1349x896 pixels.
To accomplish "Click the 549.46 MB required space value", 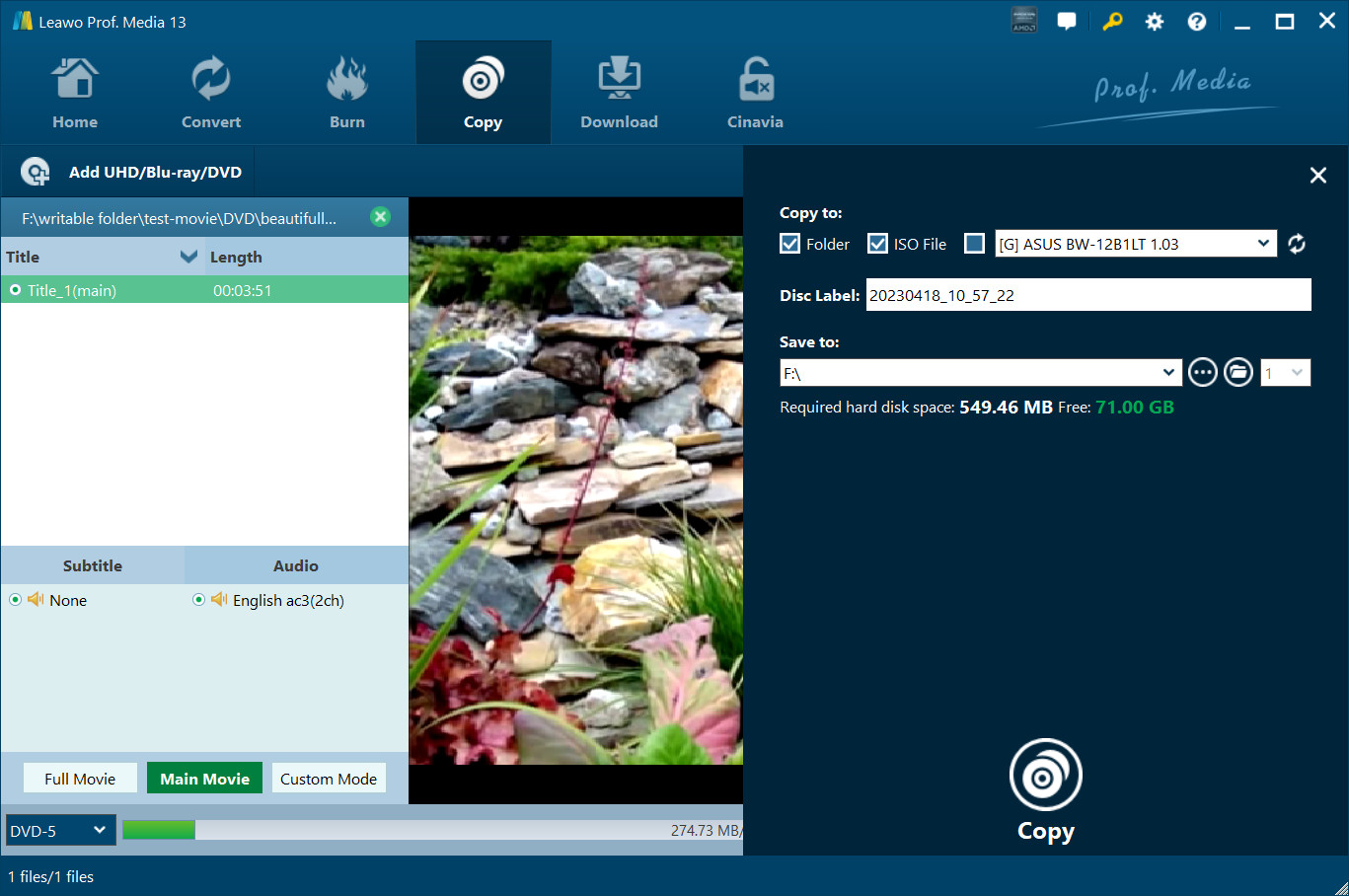I will (1006, 408).
